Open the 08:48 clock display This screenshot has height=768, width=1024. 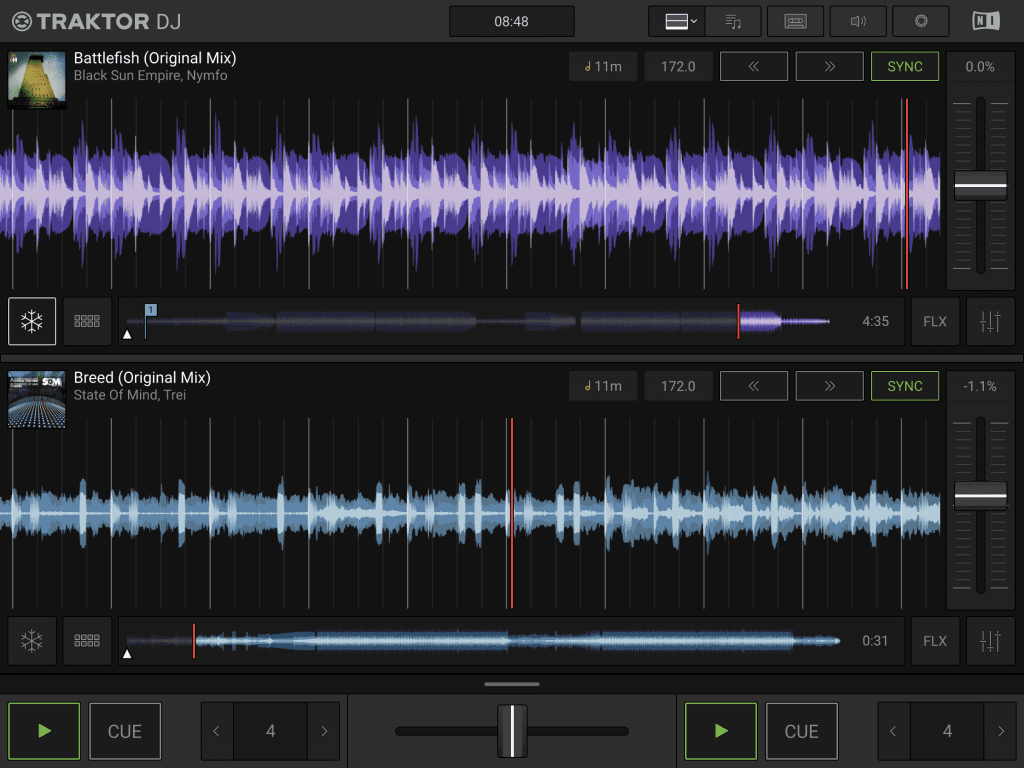(x=511, y=21)
